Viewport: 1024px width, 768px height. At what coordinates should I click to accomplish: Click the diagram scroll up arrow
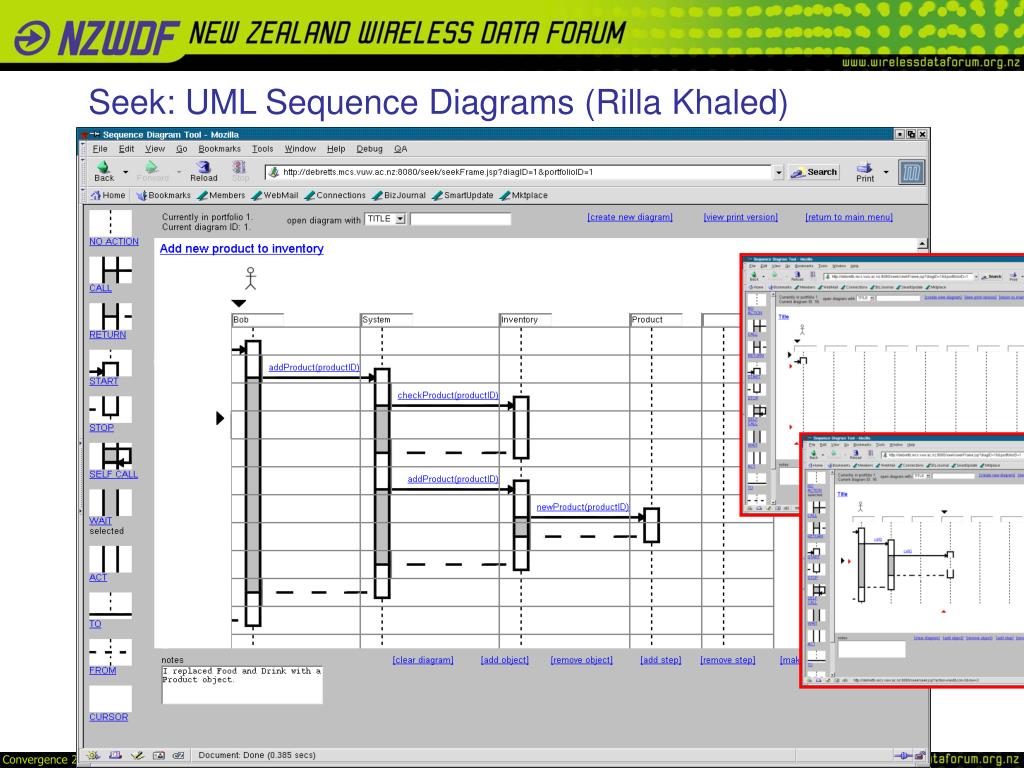pos(922,244)
